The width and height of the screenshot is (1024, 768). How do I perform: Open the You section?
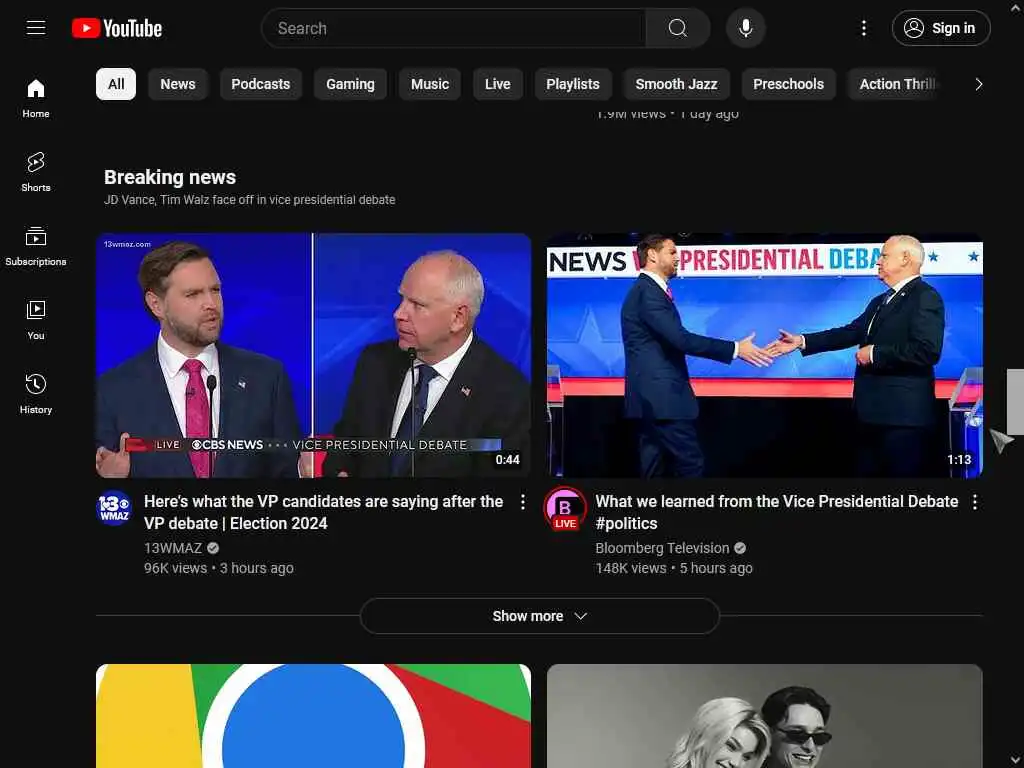pos(36,320)
